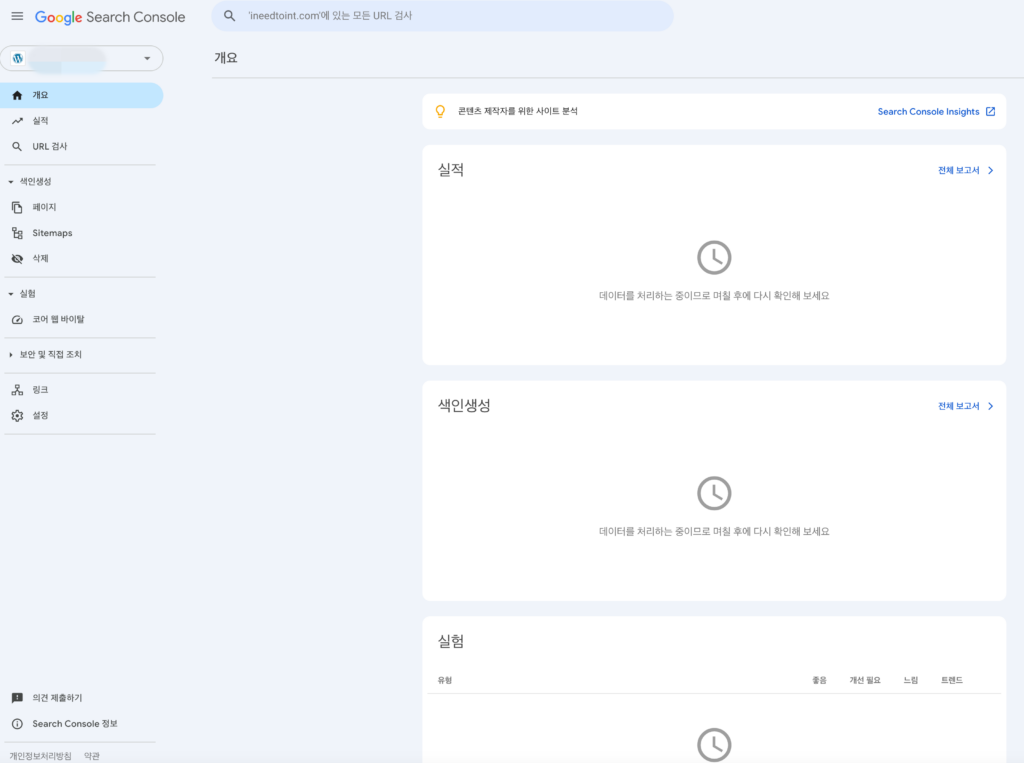1024x763 pixels.
Task: Open 삭제 removals in the sidebar
Action: pyautogui.click(x=81, y=259)
